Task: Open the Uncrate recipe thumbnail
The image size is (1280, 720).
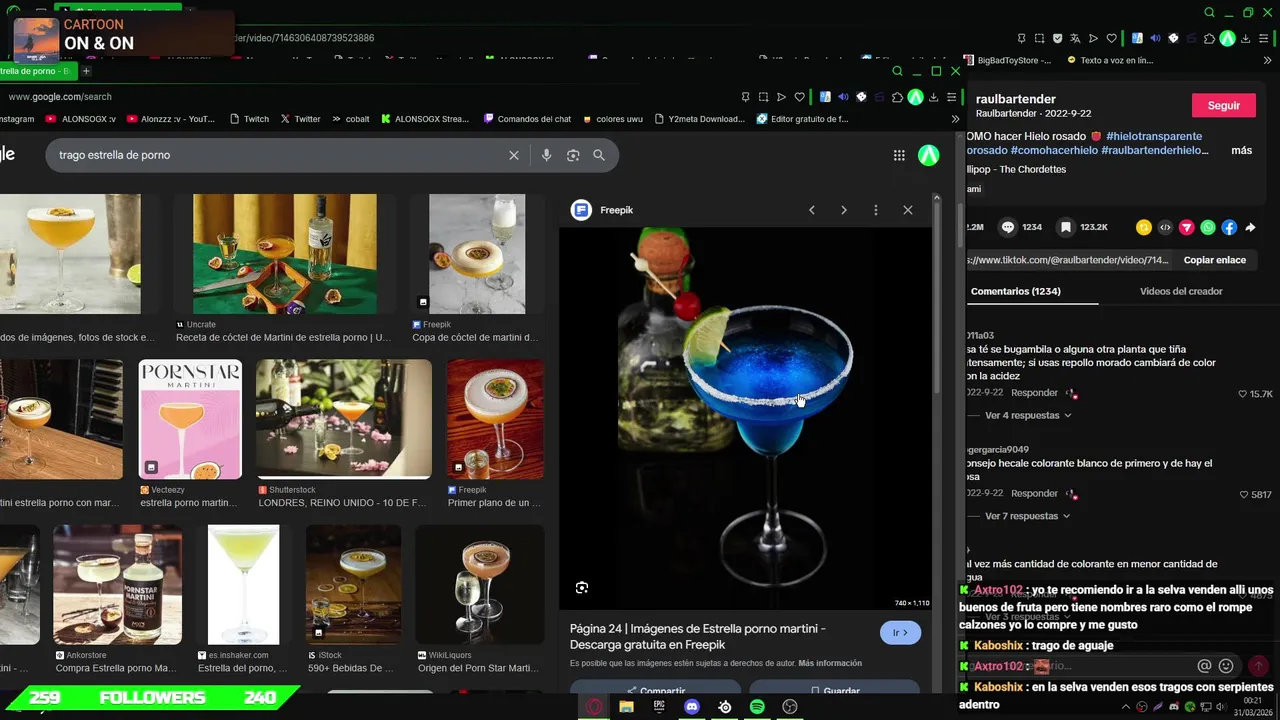Action: click(x=285, y=254)
